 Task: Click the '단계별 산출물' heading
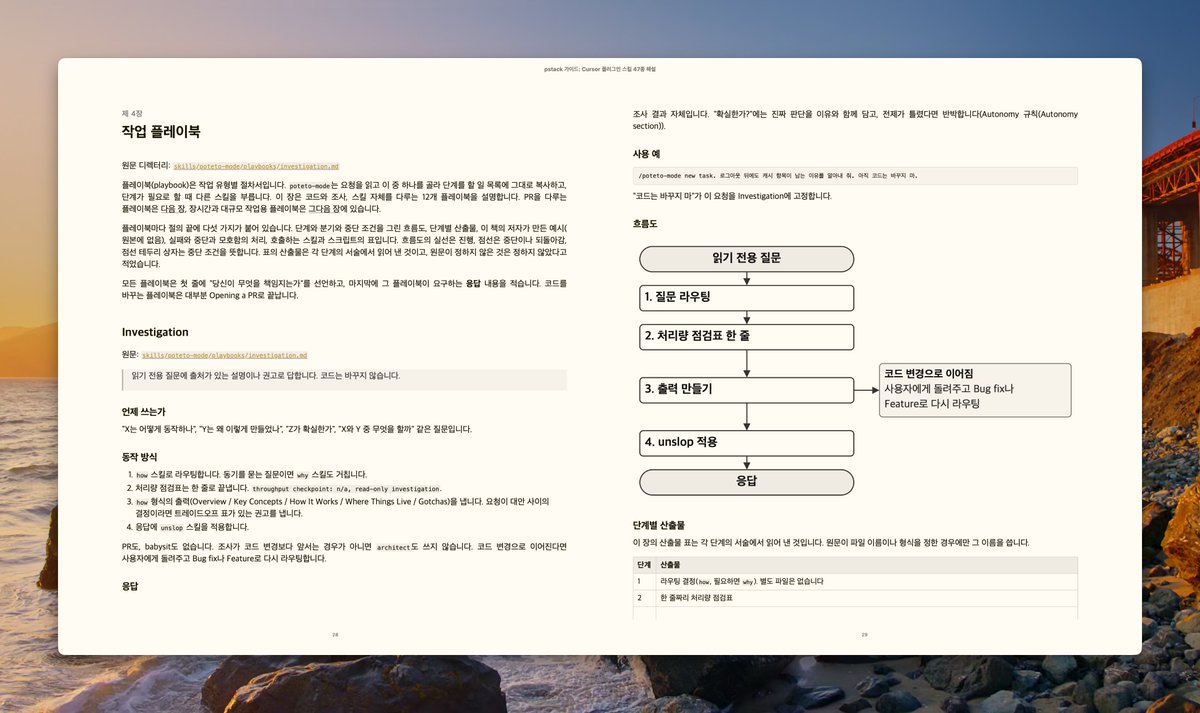click(x=659, y=525)
